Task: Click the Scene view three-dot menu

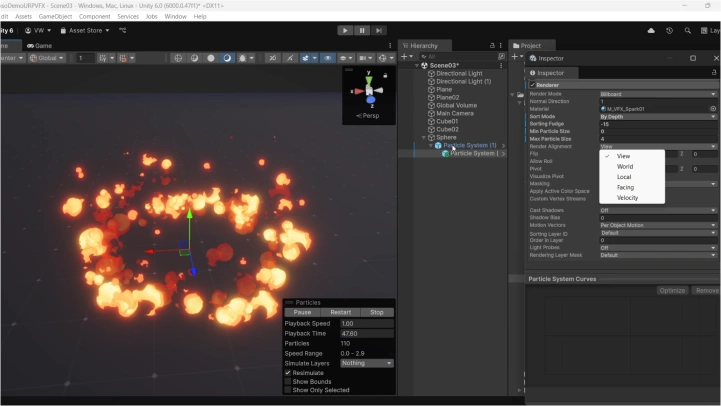Action: click(390, 46)
